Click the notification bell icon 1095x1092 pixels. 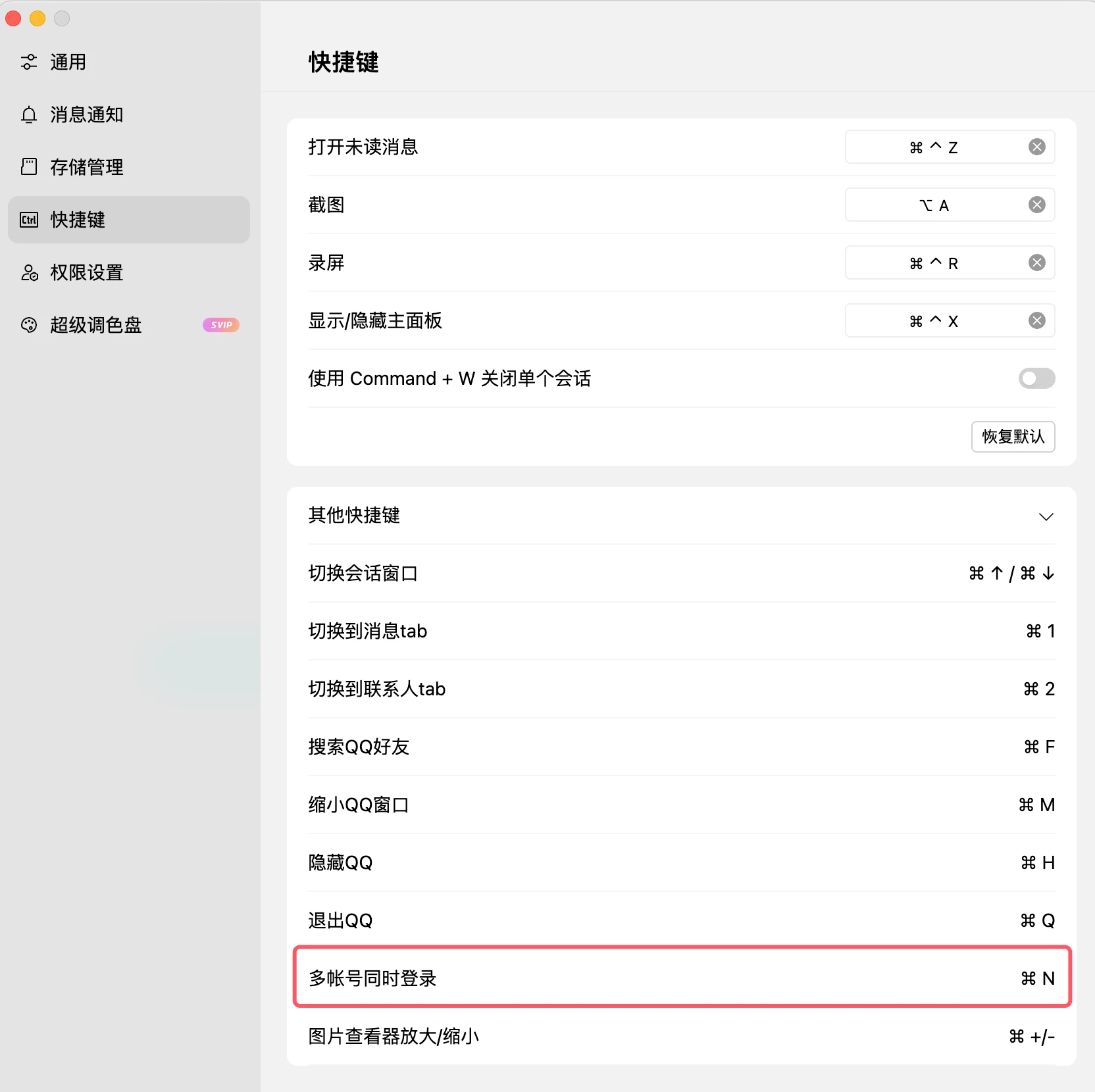pyautogui.click(x=29, y=114)
